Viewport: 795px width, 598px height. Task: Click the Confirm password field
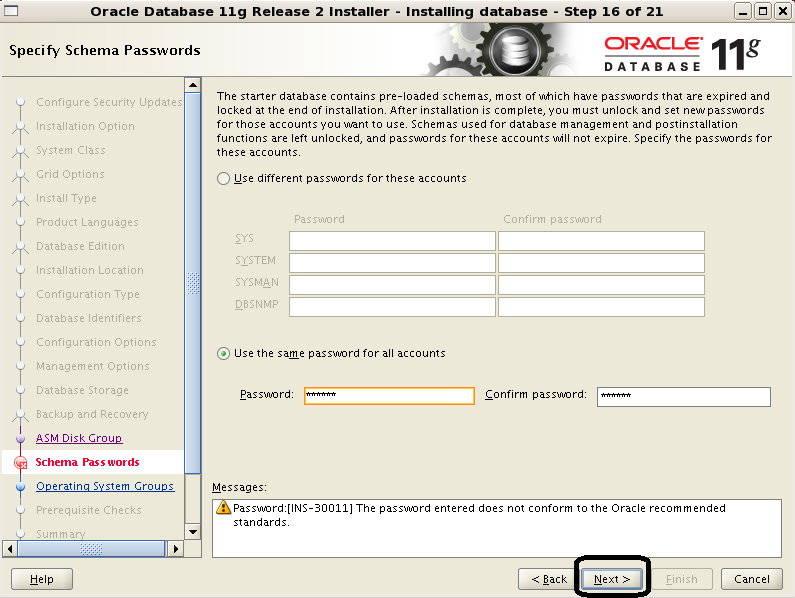[x=683, y=396]
